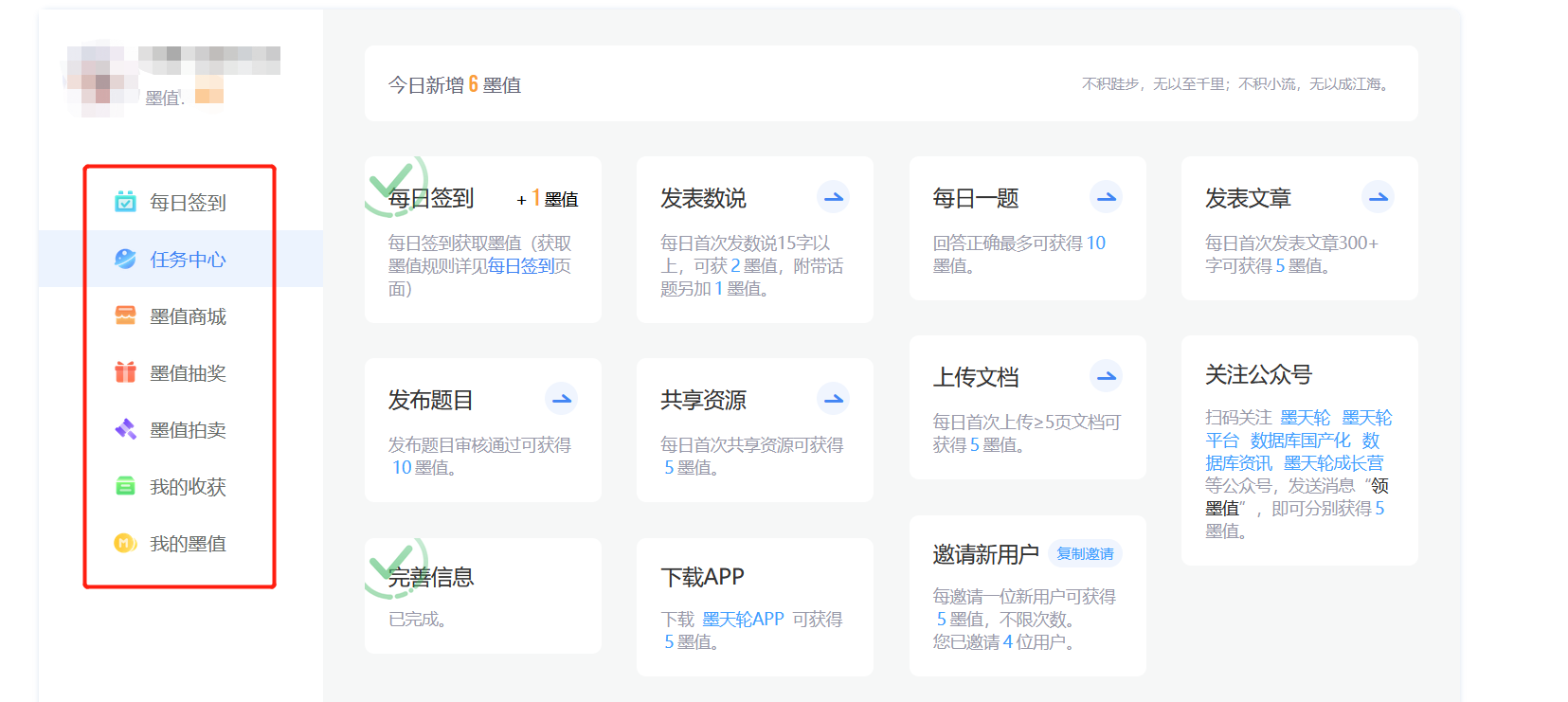Screen dimensions: 1568x702
Task: Click the 关注公众号 card title
Action: 1258,375
